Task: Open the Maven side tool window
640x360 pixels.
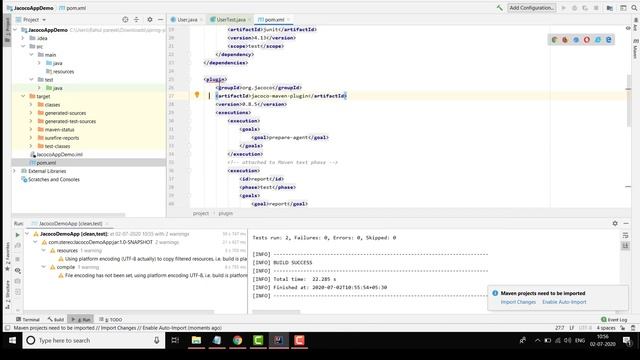Action: 636,49
